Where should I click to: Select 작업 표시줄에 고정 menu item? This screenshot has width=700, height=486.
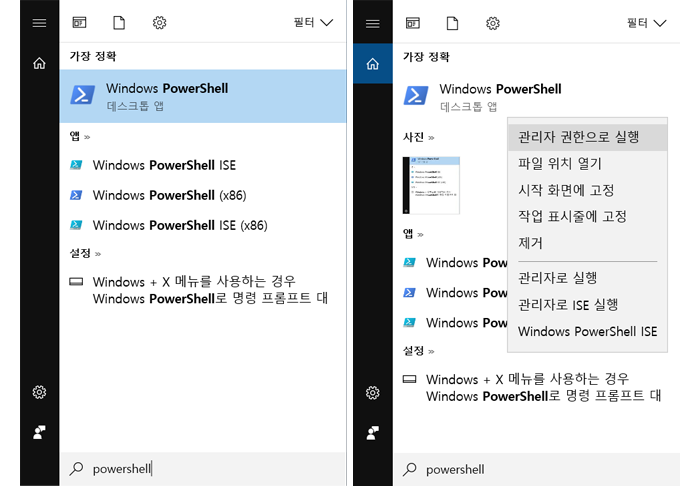click(588, 216)
